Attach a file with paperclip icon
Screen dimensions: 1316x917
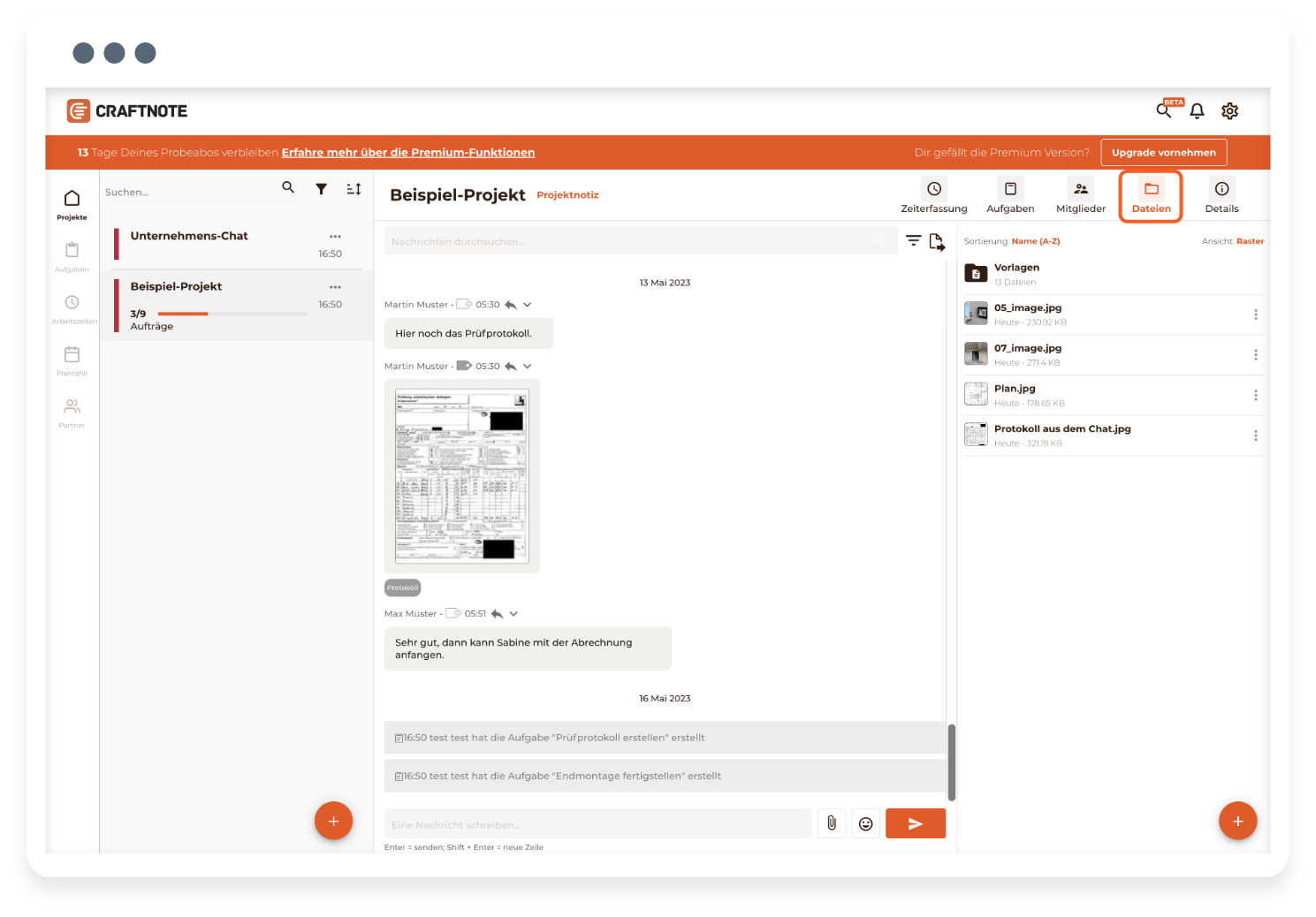(832, 823)
